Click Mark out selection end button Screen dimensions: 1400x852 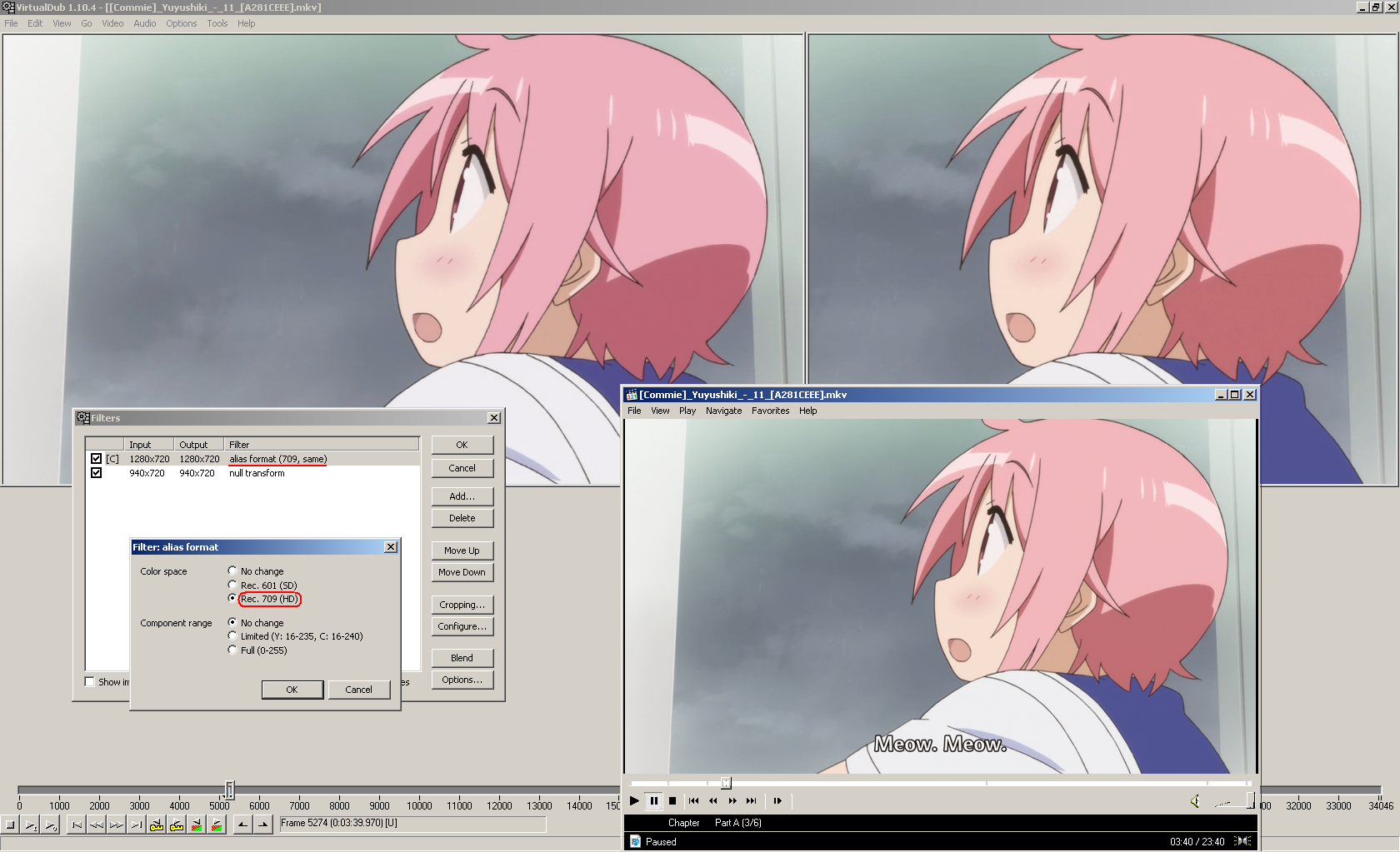tap(262, 825)
